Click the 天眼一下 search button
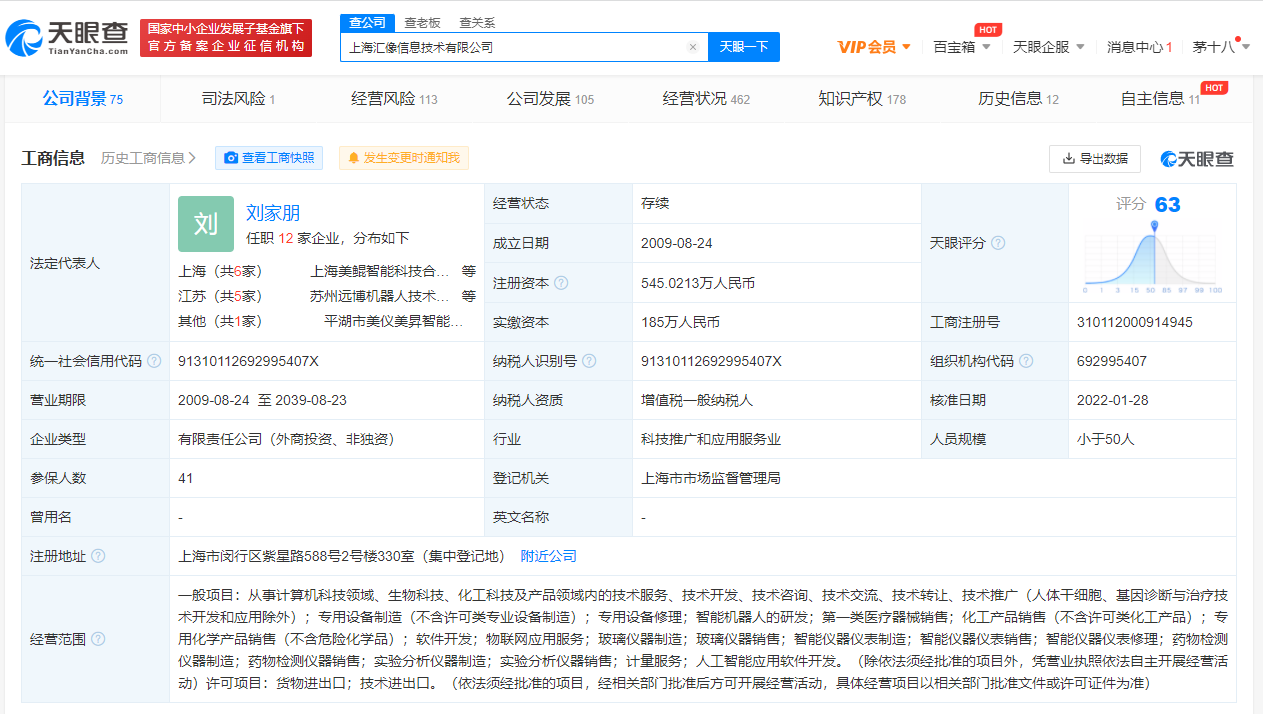This screenshot has height=714, width=1263. click(743, 46)
